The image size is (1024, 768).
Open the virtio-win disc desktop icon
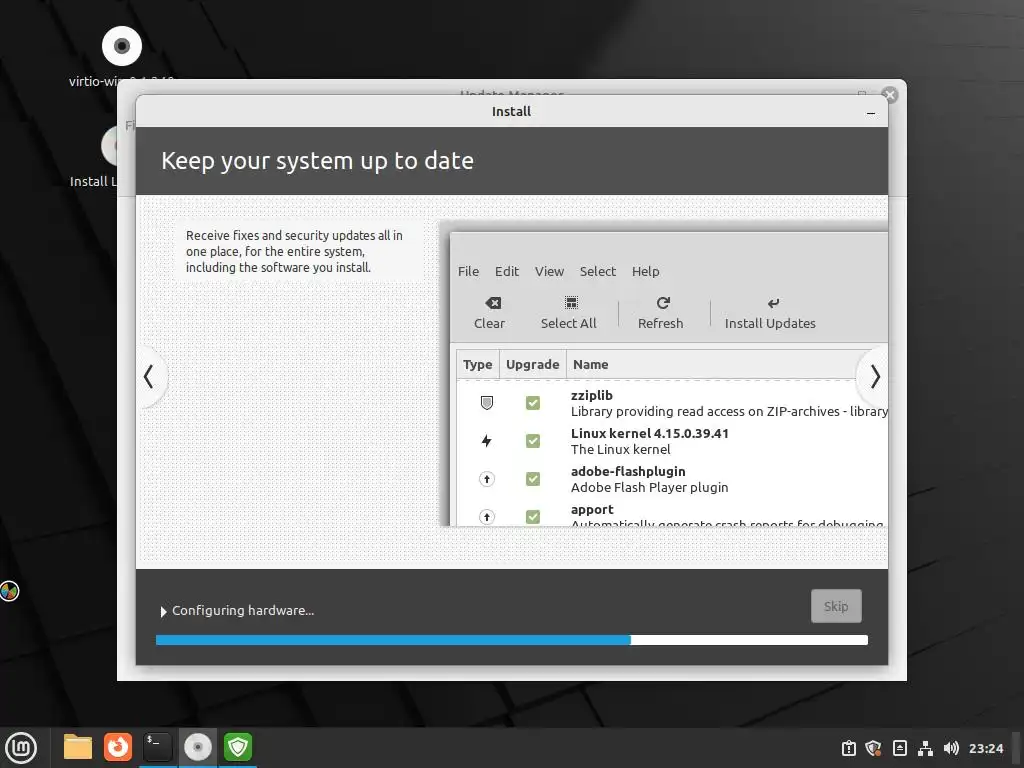coord(121,46)
